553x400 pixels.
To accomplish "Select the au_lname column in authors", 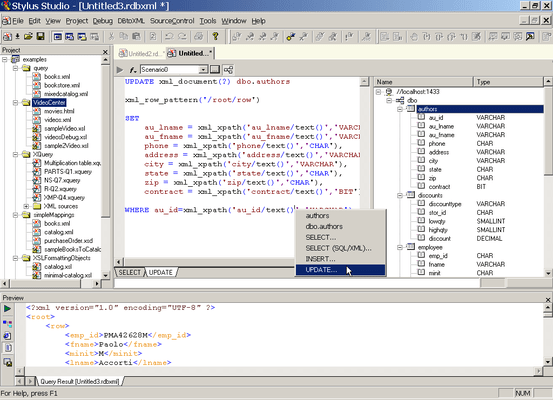I will point(441,126).
